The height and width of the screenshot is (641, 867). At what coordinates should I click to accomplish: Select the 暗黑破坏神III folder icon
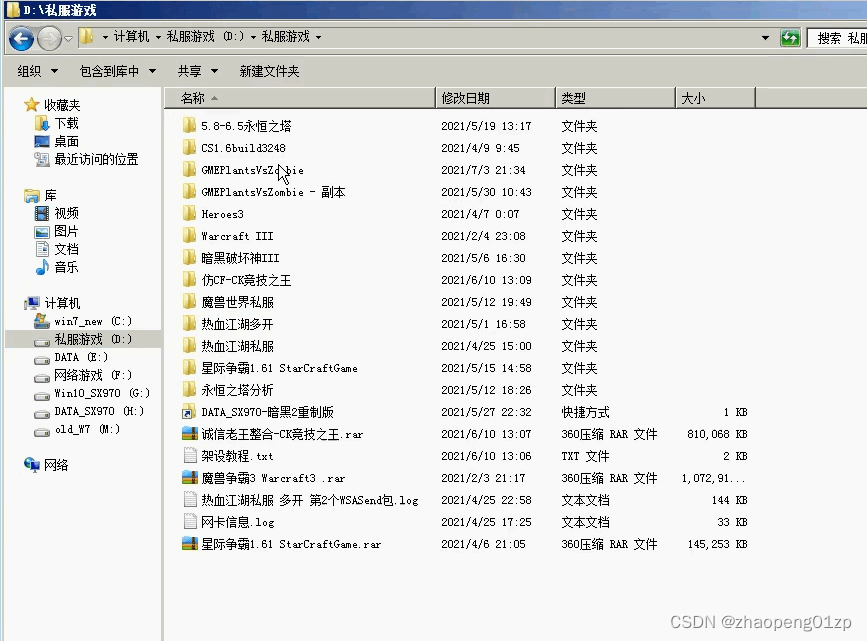click(189, 258)
